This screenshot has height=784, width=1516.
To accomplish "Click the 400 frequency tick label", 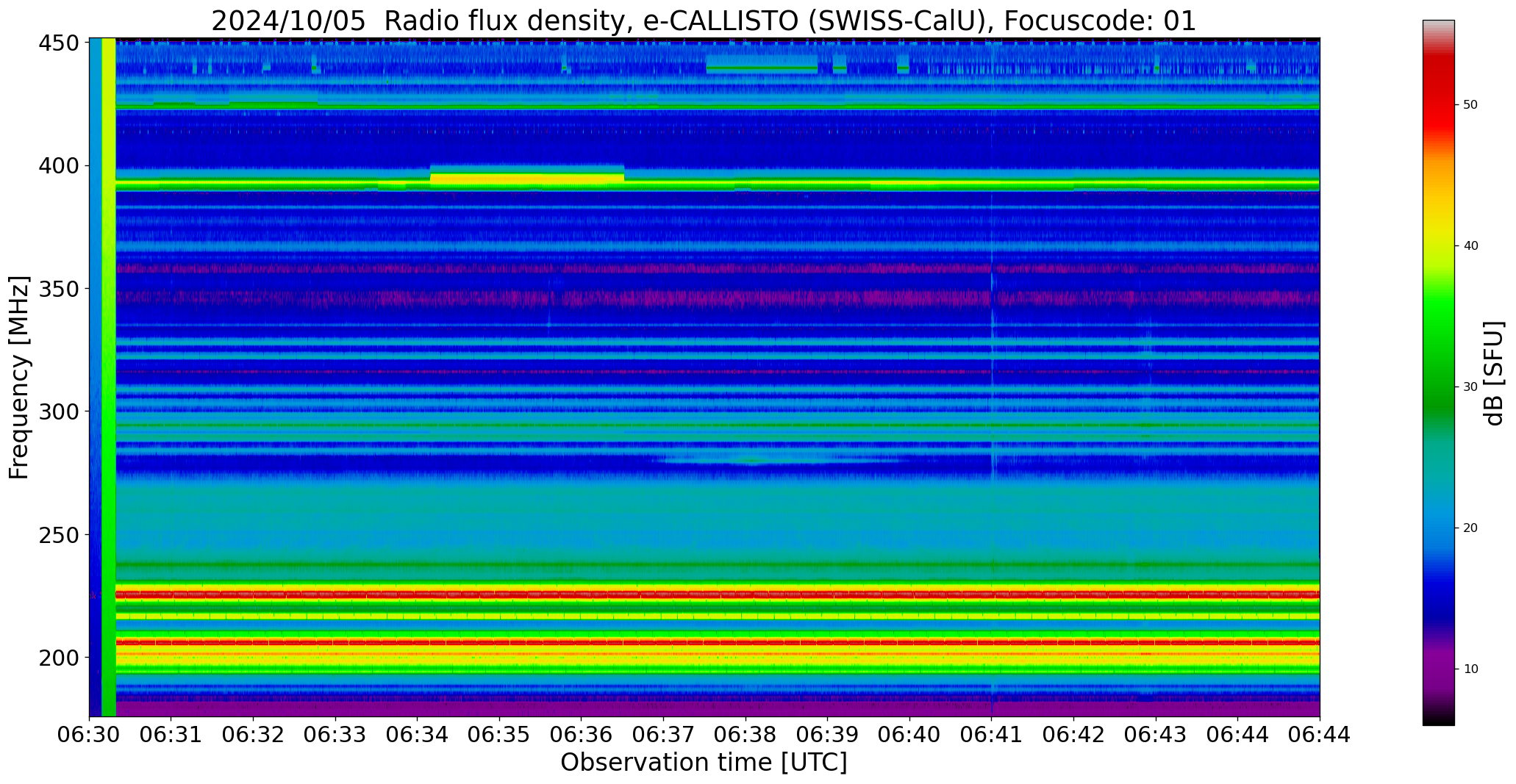I will [59, 166].
